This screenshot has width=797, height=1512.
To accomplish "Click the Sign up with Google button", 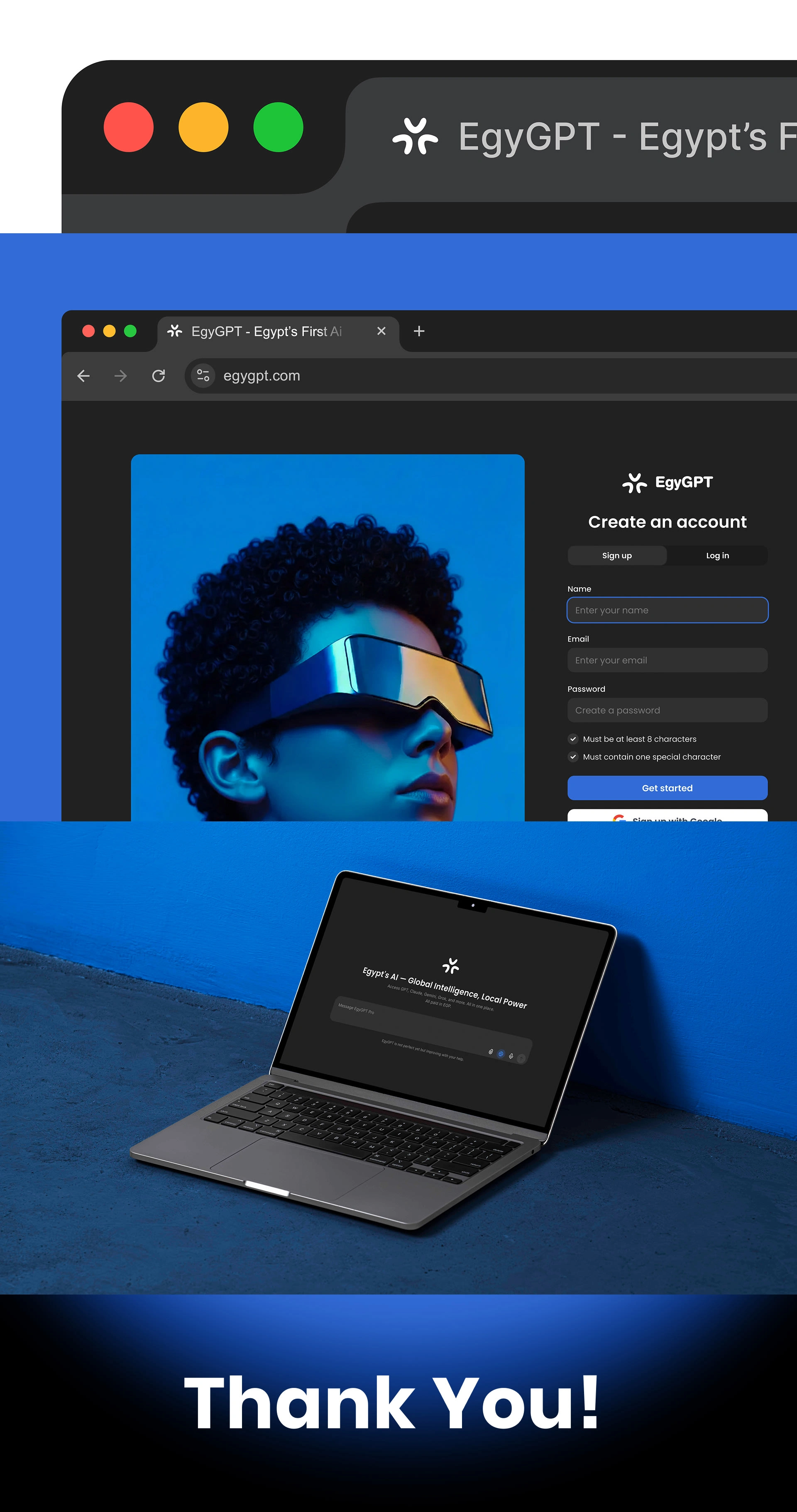I will (667, 816).
